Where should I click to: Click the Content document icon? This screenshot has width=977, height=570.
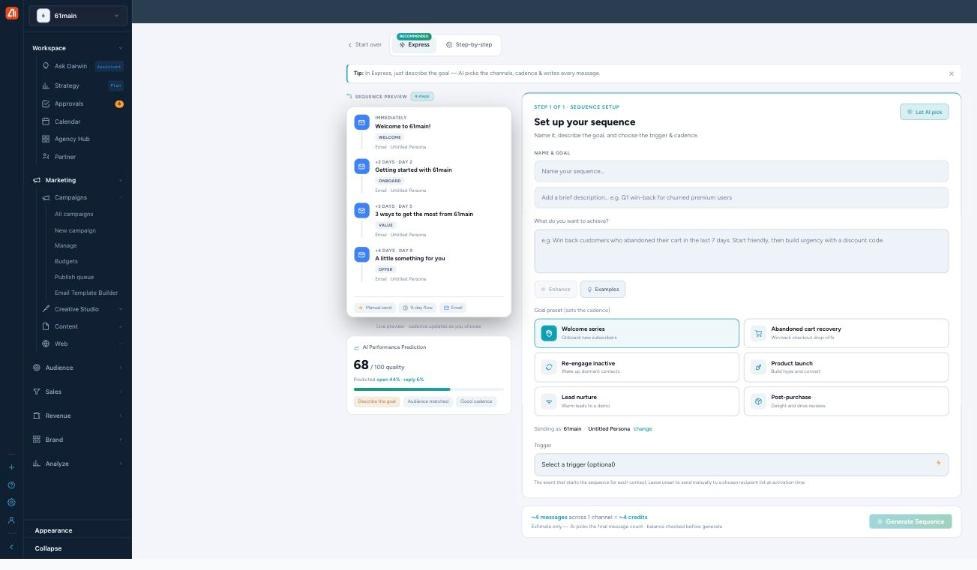[45, 326]
